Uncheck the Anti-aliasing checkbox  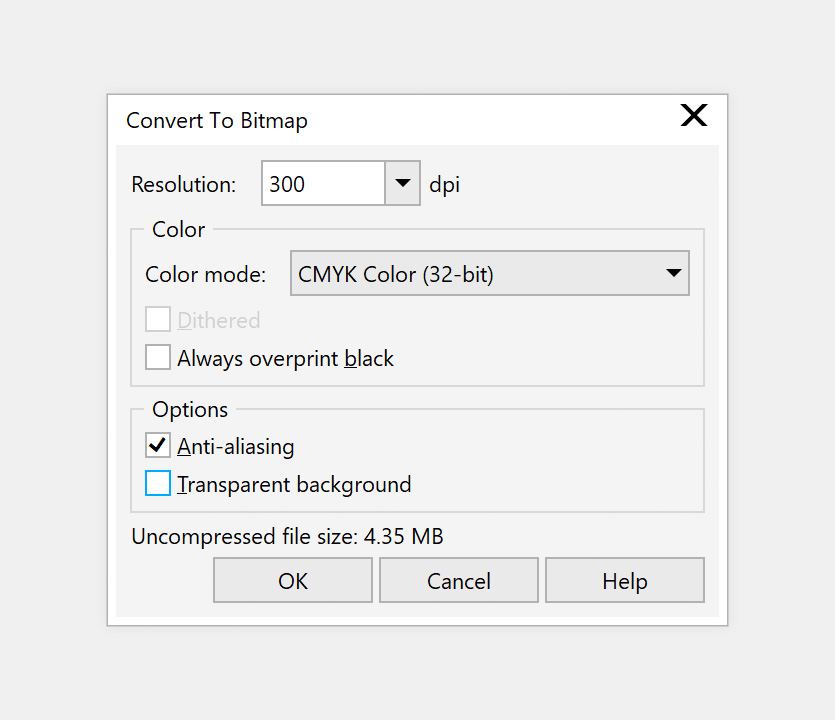(x=158, y=445)
